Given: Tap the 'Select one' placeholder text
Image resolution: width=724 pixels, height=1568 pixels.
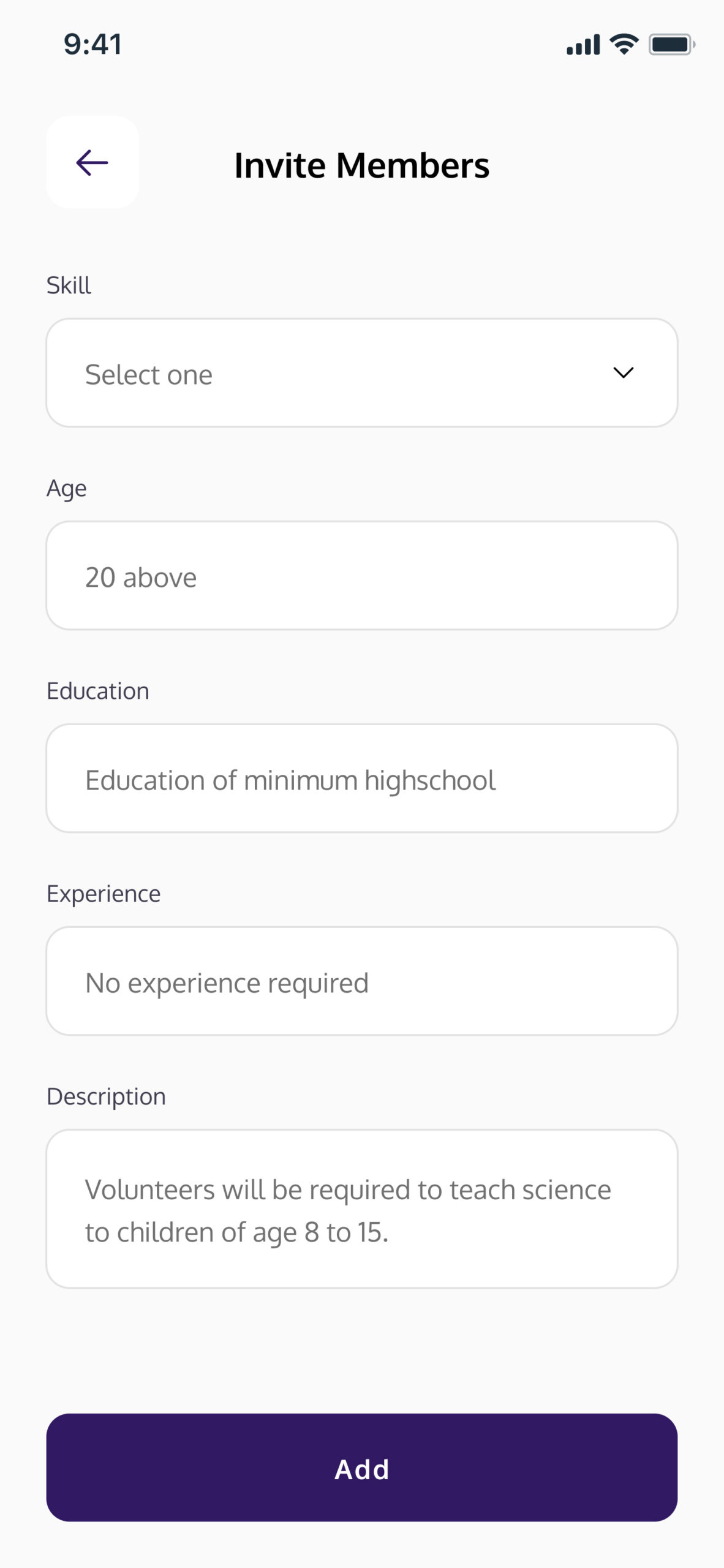Looking at the screenshot, I should pyautogui.click(x=149, y=375).
